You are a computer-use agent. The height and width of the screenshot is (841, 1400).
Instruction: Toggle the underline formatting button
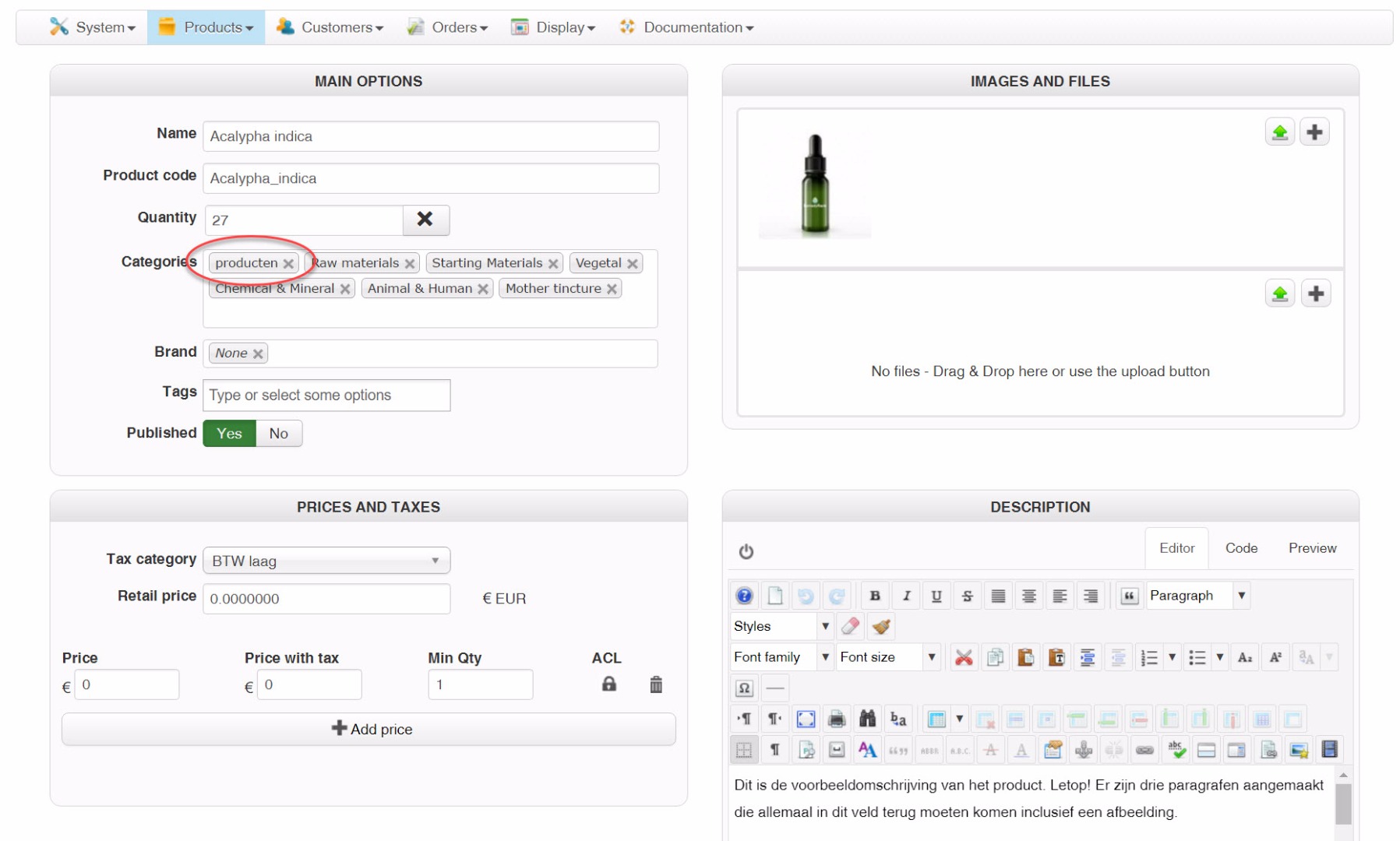click(x=936, y=596)
